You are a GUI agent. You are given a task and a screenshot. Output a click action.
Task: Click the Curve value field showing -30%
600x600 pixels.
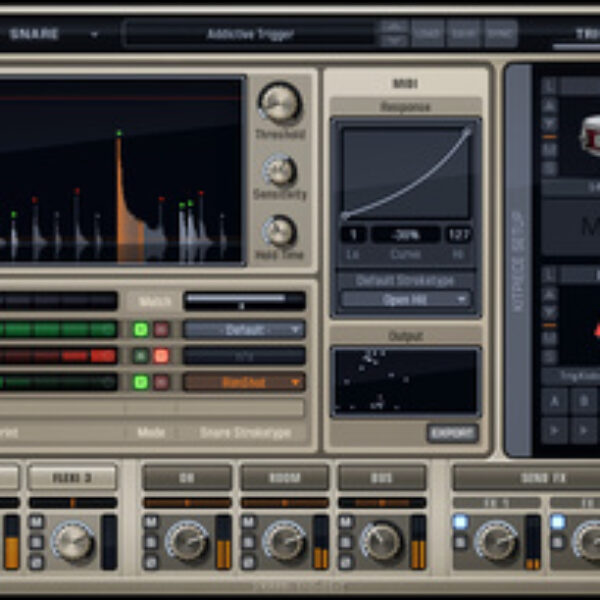(405, 235)
